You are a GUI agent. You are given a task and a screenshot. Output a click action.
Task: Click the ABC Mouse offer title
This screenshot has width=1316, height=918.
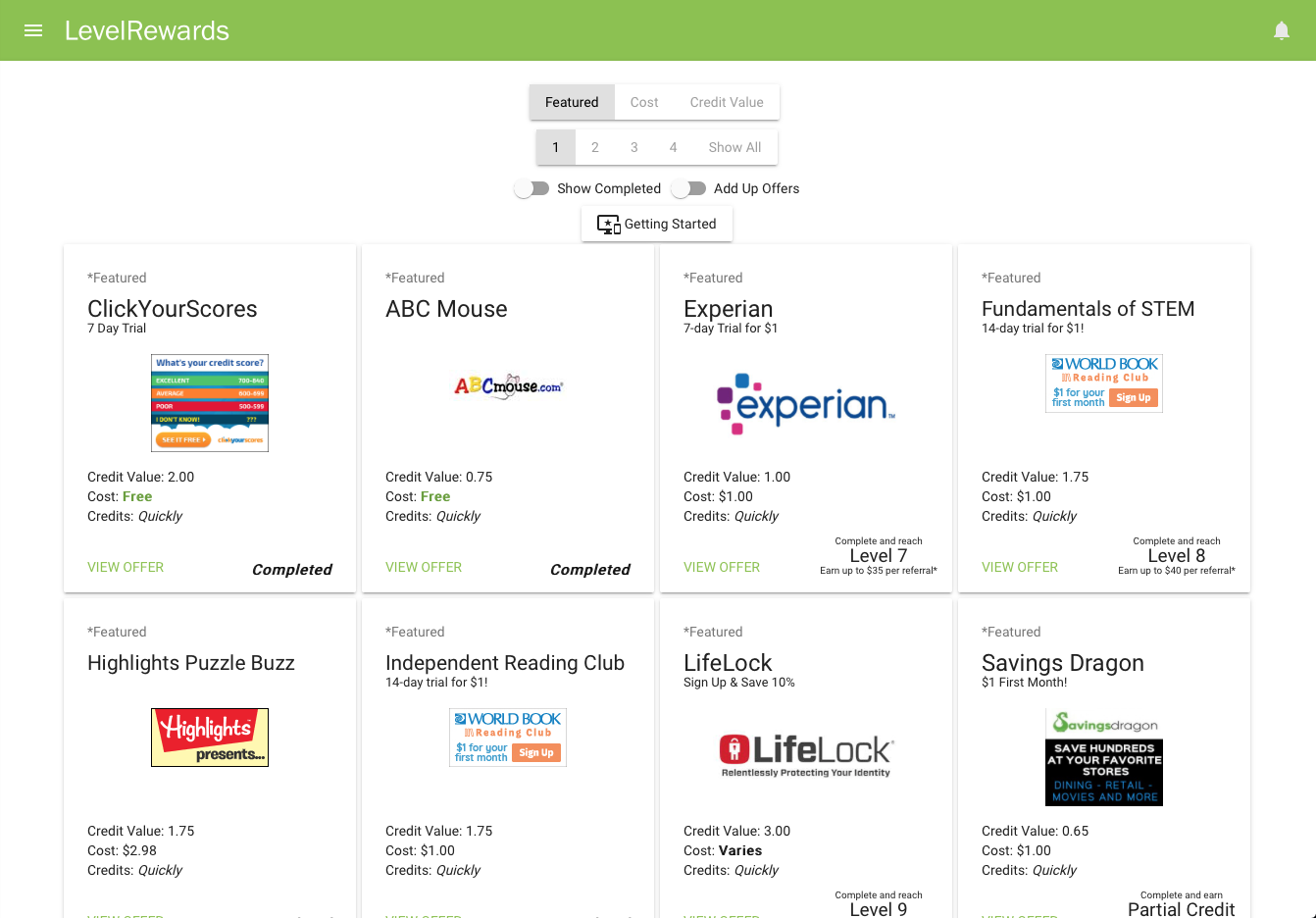pos(446,309)
